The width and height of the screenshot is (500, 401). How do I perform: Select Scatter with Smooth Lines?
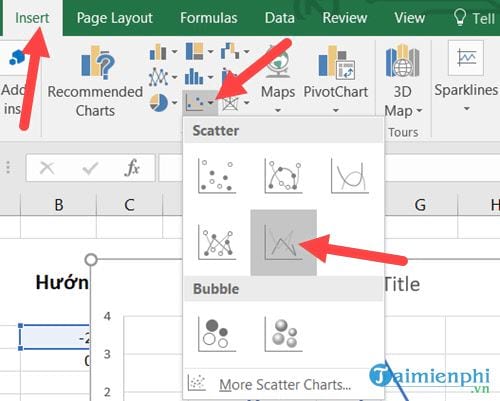tap(350, 176)
